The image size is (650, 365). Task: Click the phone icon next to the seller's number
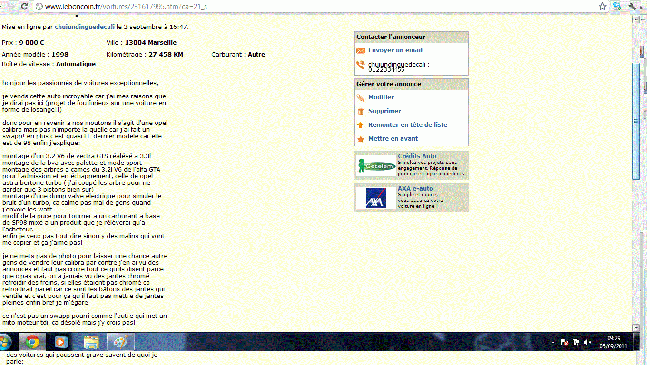360,65
